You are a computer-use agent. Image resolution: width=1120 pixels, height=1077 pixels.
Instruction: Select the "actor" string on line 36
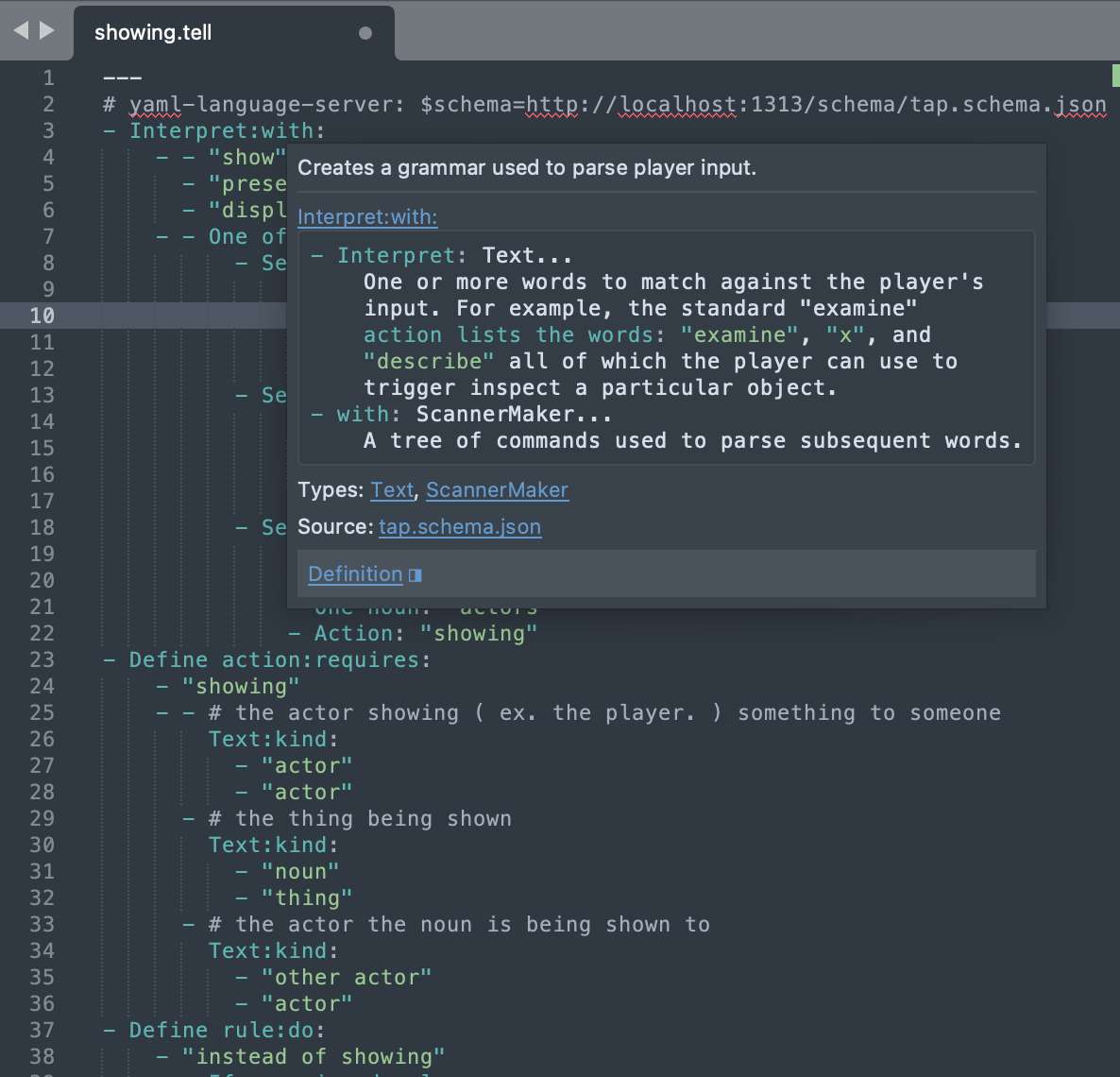306,1003
